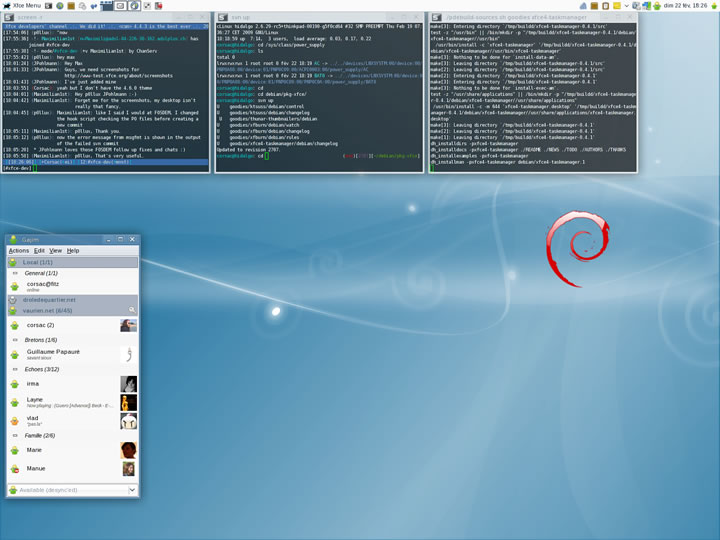720x540 pixels.
Task: Collapse the General (1/1) group
Action: coord(15,273)
